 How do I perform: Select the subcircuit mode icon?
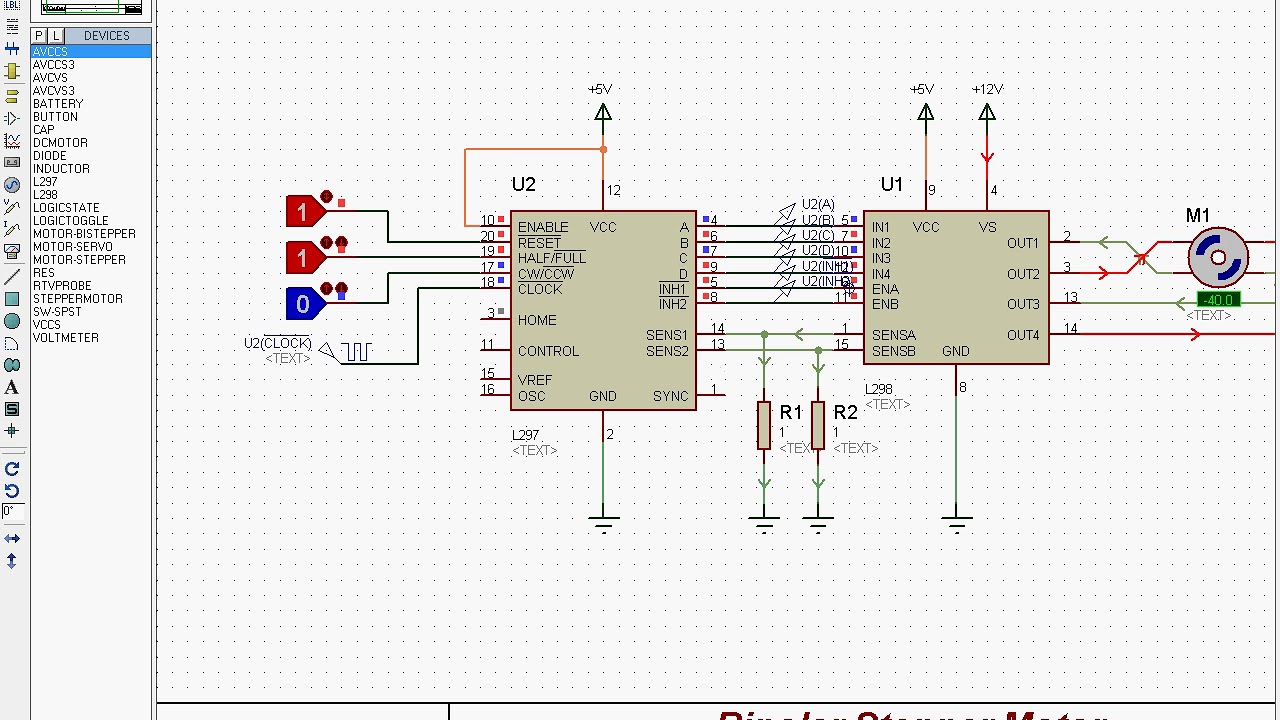pyautogui.click(x=12, y=72)
